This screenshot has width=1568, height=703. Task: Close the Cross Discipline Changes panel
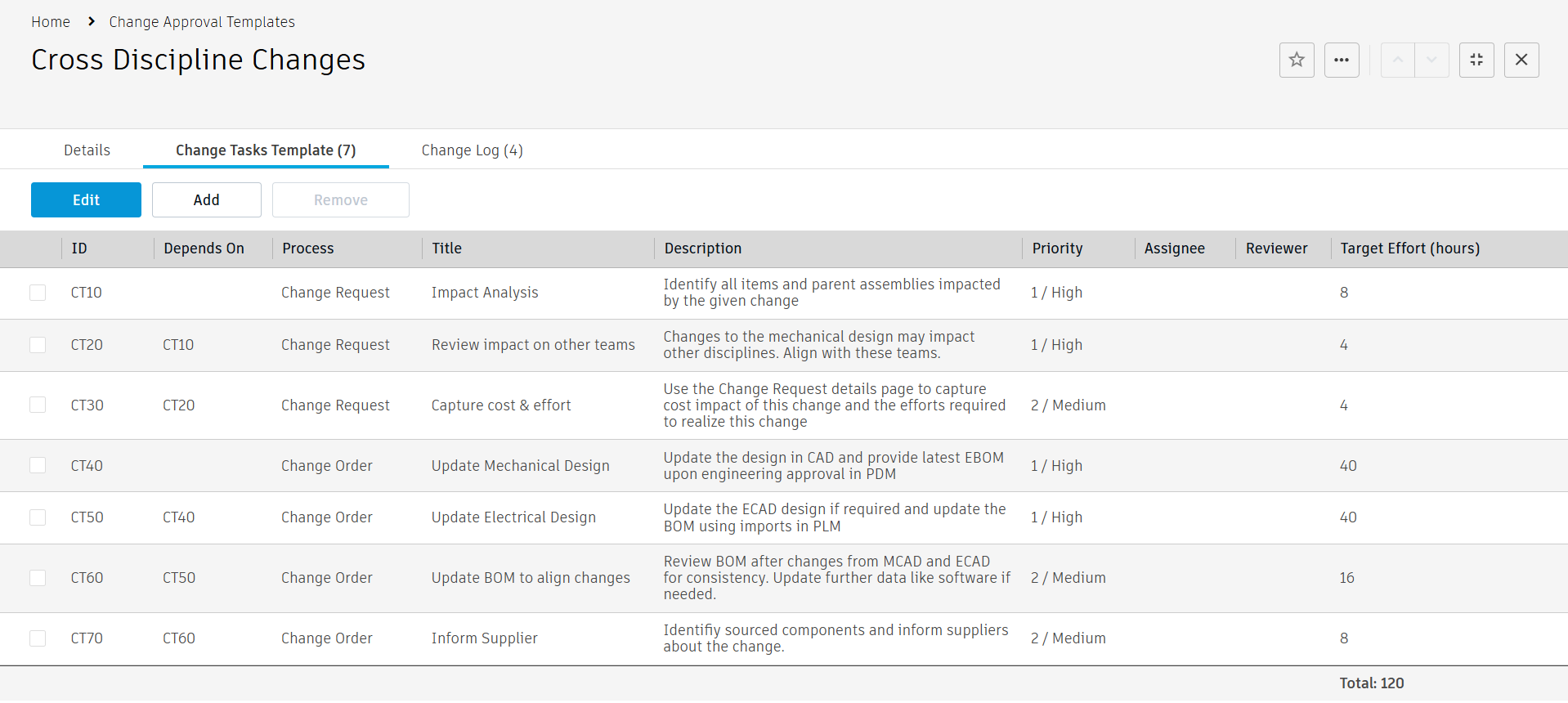pos(1521,60)
